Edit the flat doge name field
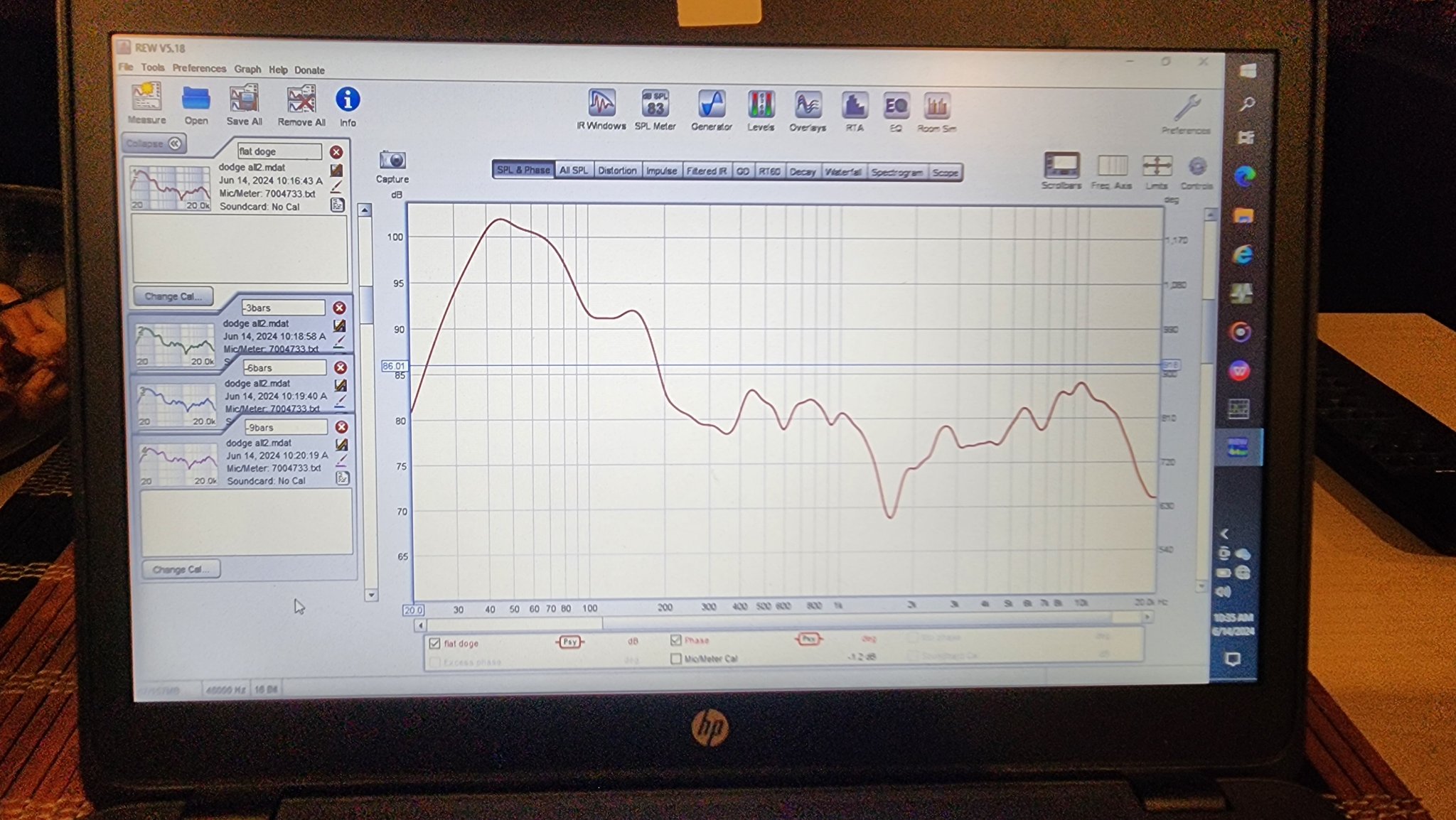The width and height of the screenshot is (1456, 820). [x=279, y=151]
